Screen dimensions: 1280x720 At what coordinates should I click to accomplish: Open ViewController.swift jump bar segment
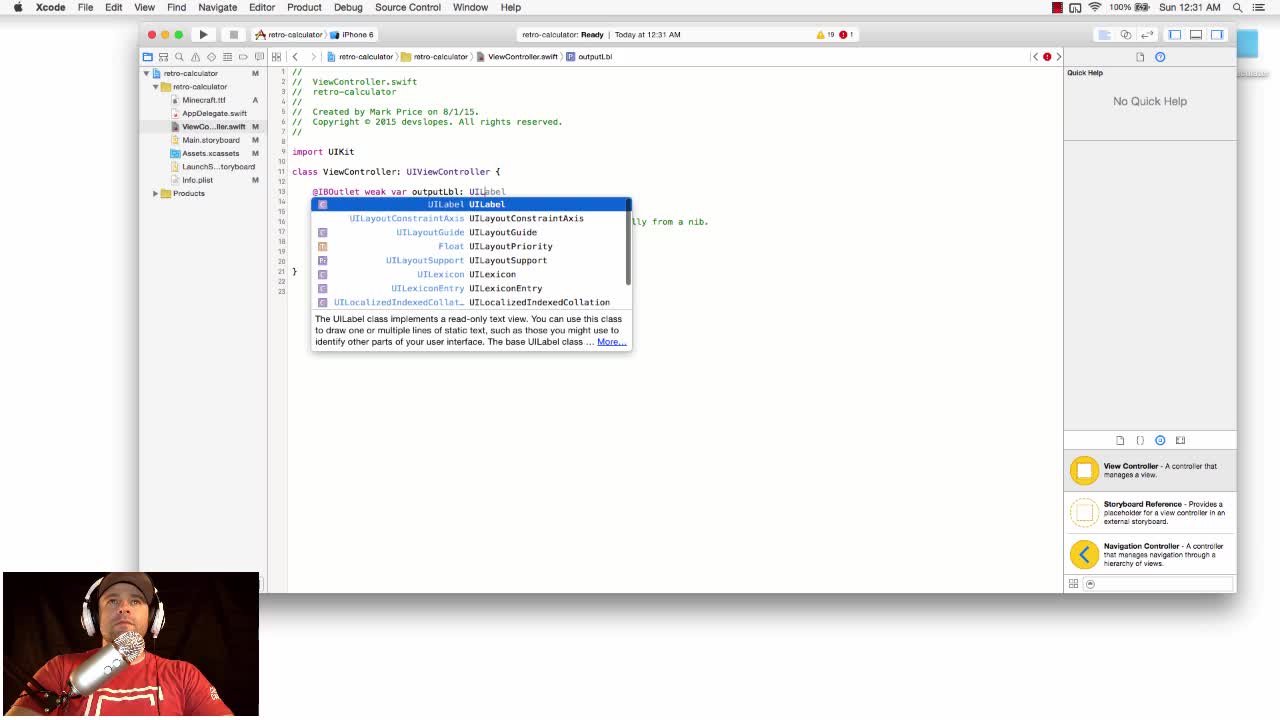click(x=517, y=56)
